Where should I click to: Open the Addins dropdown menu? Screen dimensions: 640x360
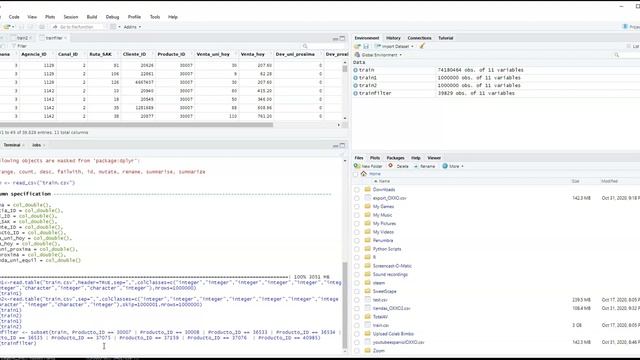[x=132, y=27]
